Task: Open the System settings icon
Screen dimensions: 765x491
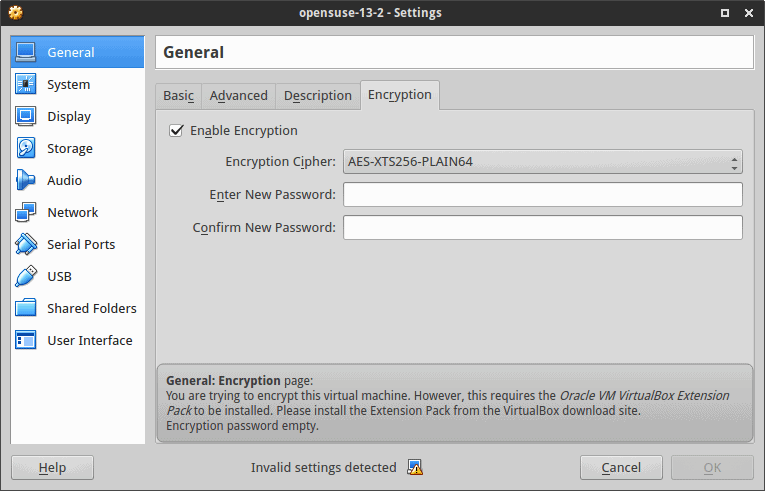Action: click(25, 84)
